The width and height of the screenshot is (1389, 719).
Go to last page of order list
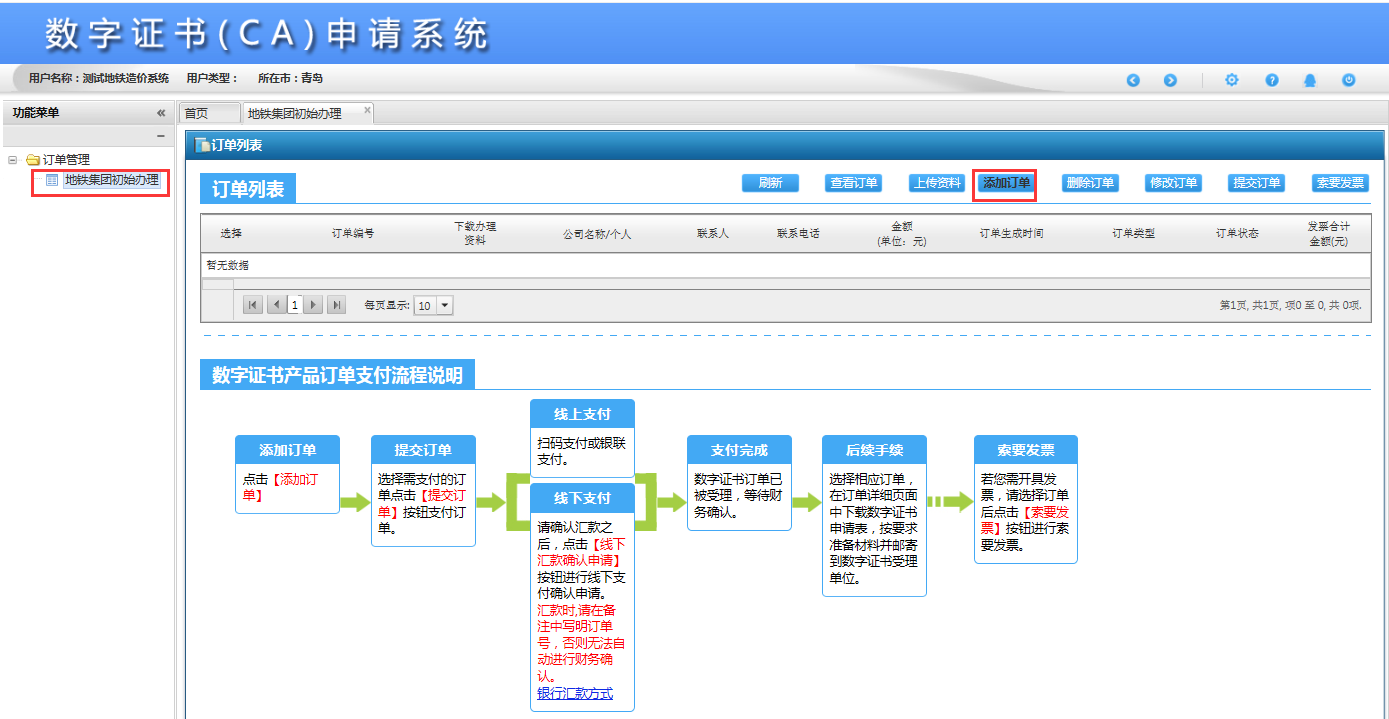tap(337, 306)
